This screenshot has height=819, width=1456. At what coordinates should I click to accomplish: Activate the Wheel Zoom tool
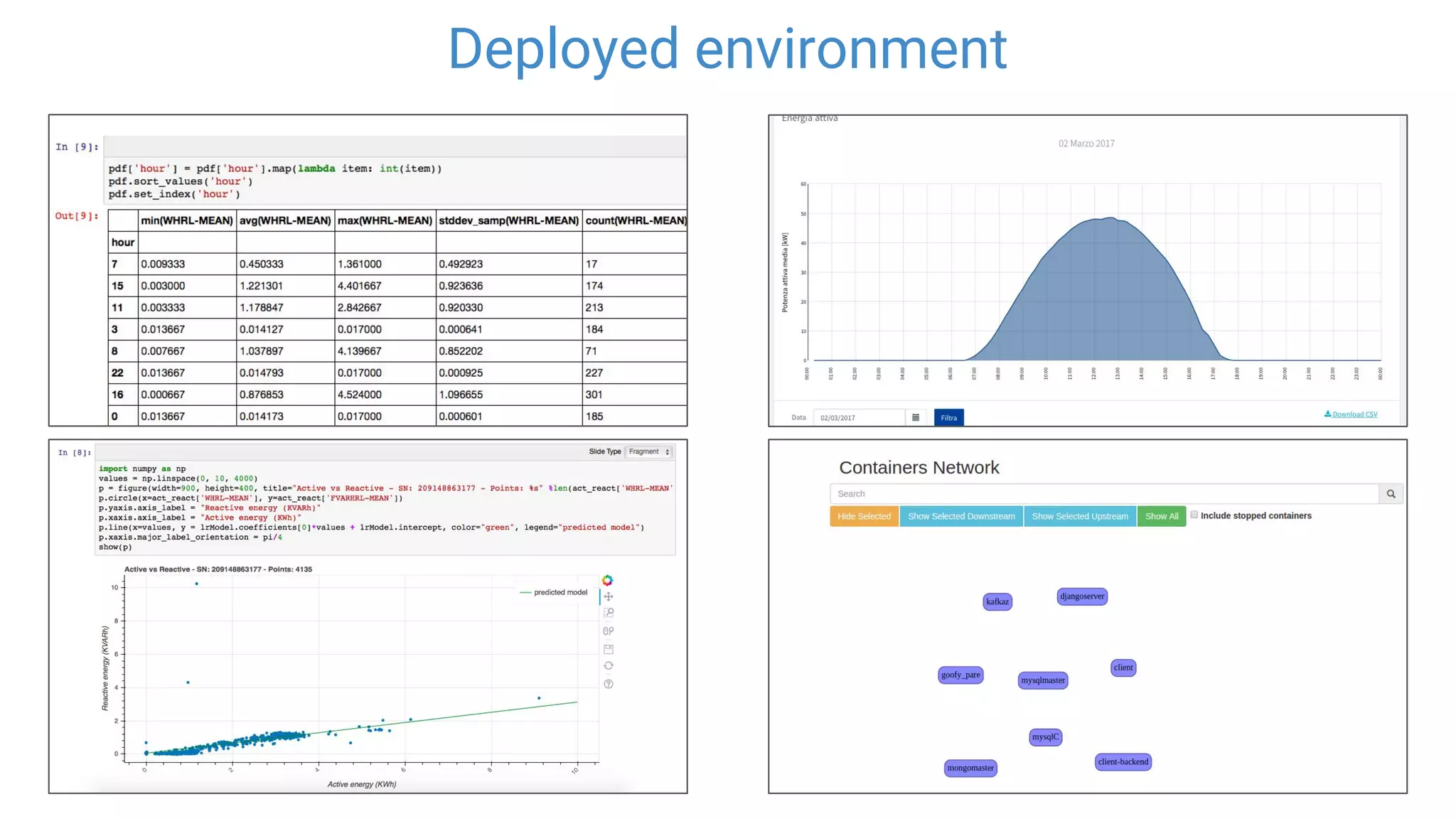tap(609, 631)
